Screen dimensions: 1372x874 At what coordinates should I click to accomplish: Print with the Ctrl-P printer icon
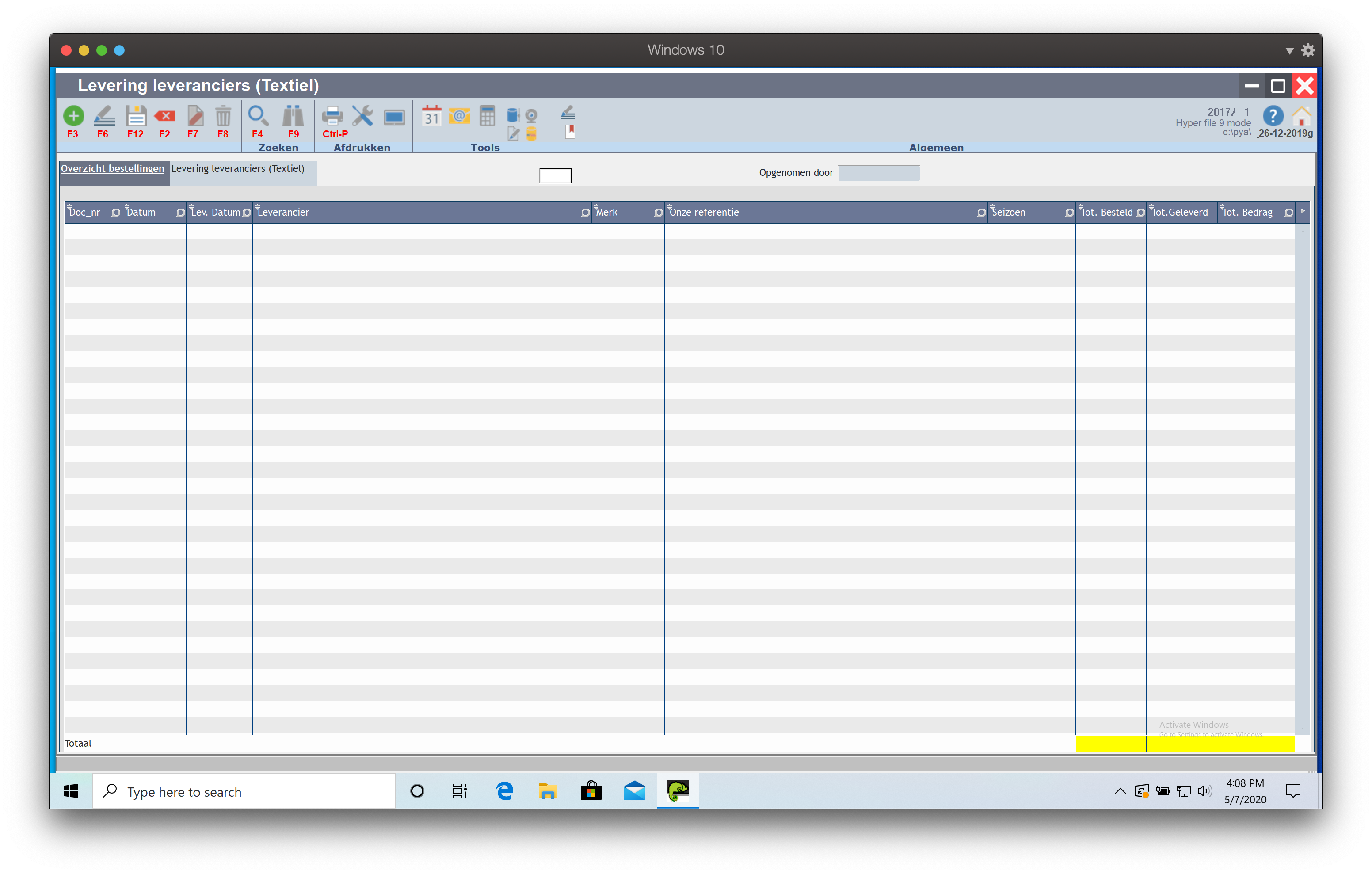coord(332,116)
